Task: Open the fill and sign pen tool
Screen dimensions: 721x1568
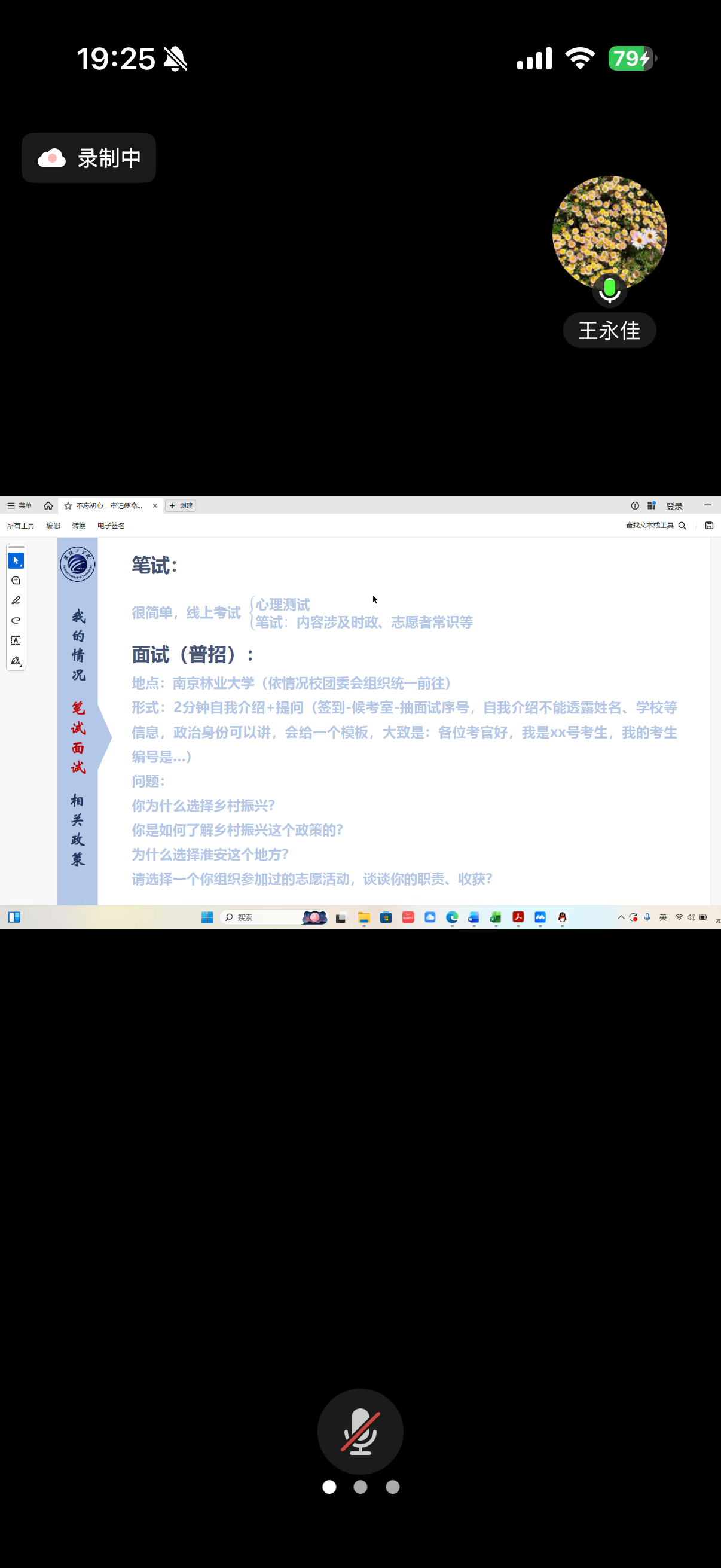Action: click(16, 661)
